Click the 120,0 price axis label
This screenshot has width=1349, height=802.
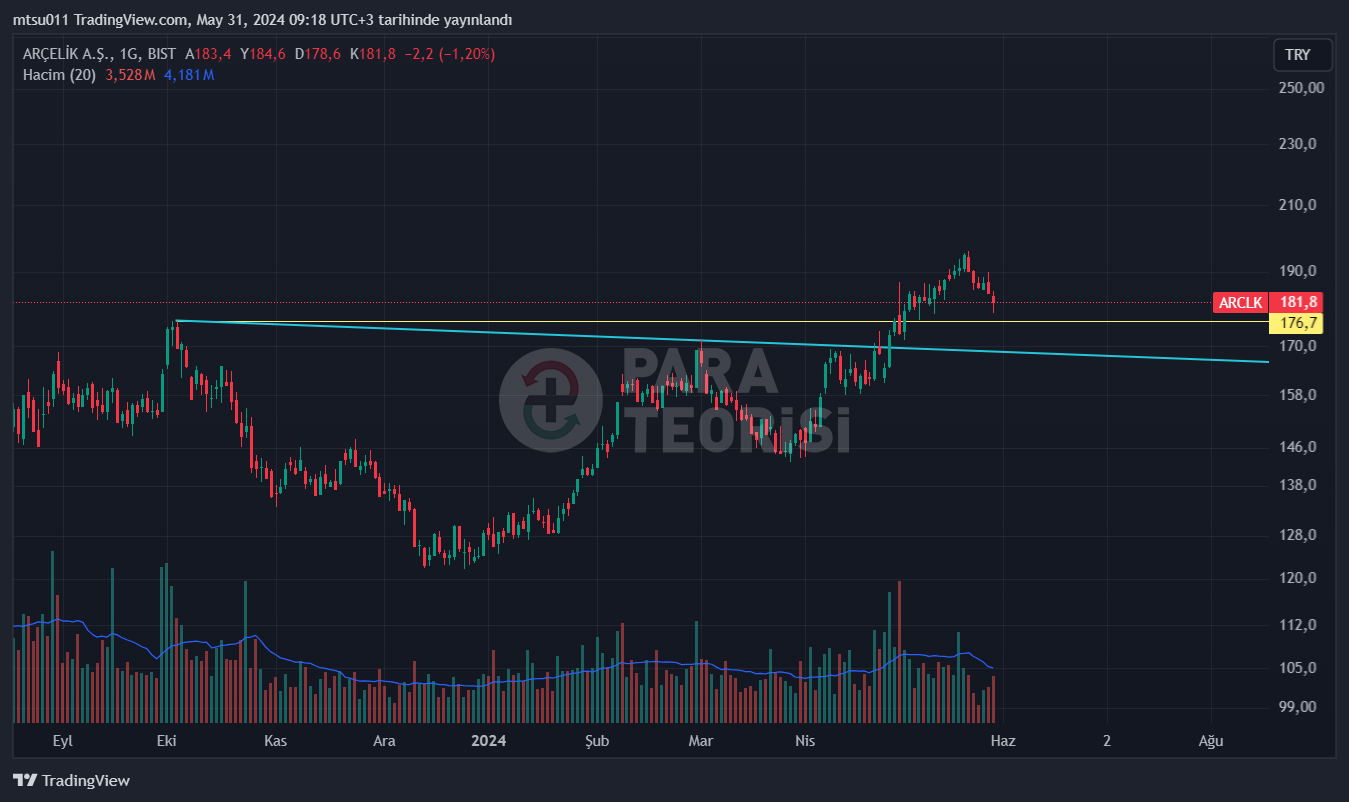(1298, 578)
